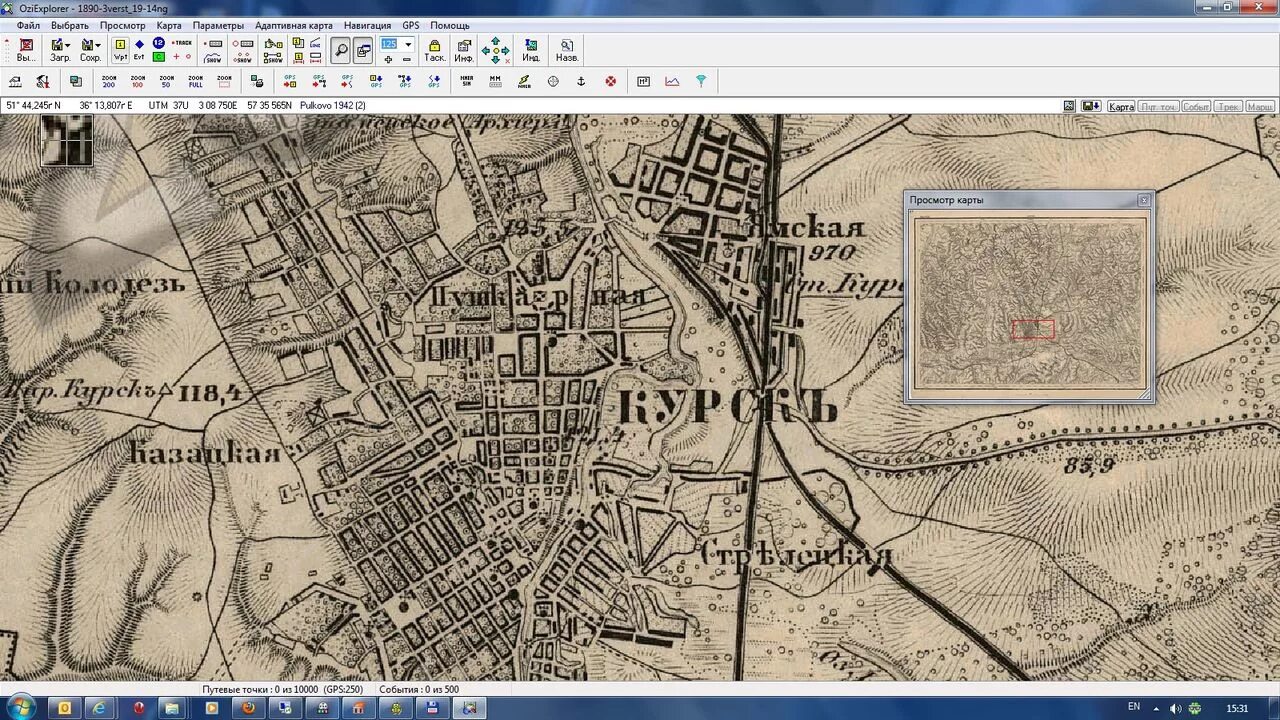Click the Трек button
Screen dimensions: 1280x720
(x=1229, y=106)
